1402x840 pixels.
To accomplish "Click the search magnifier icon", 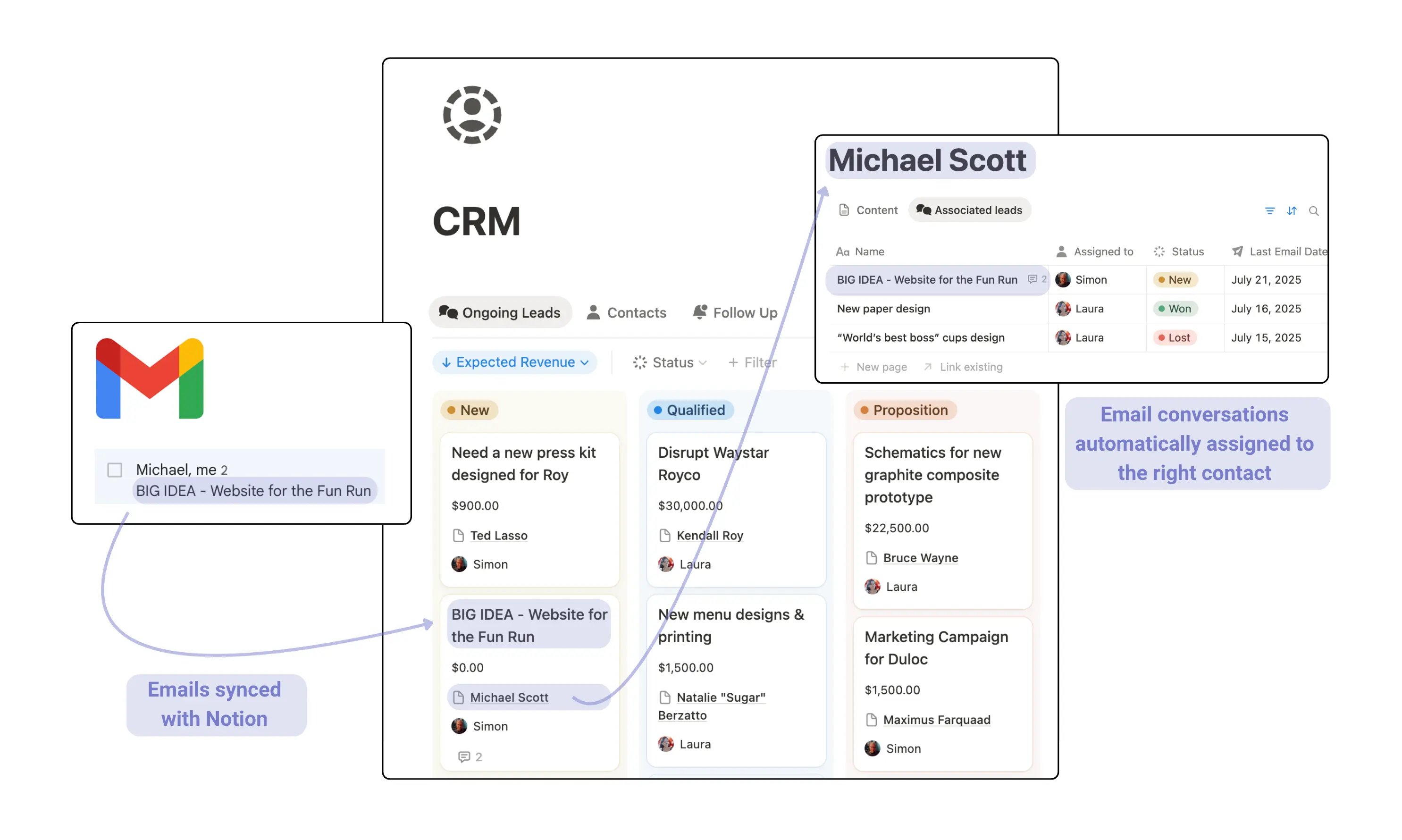I will [1313, 211].
